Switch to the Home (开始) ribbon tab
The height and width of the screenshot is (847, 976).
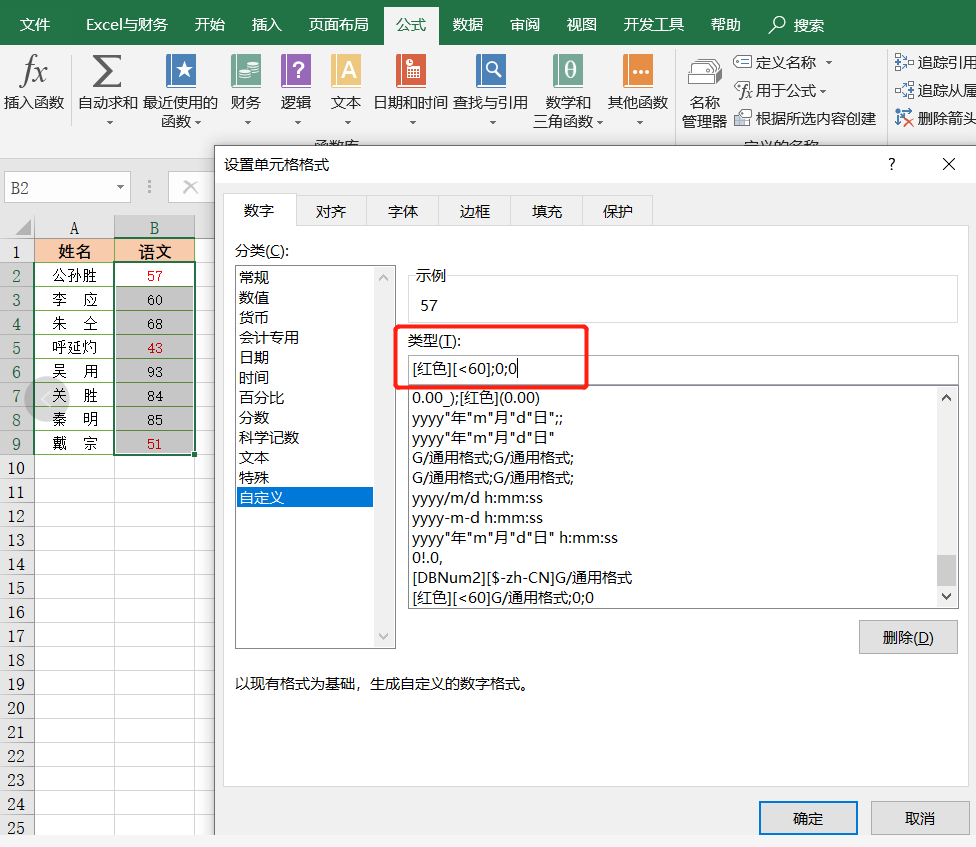[209, 25]
